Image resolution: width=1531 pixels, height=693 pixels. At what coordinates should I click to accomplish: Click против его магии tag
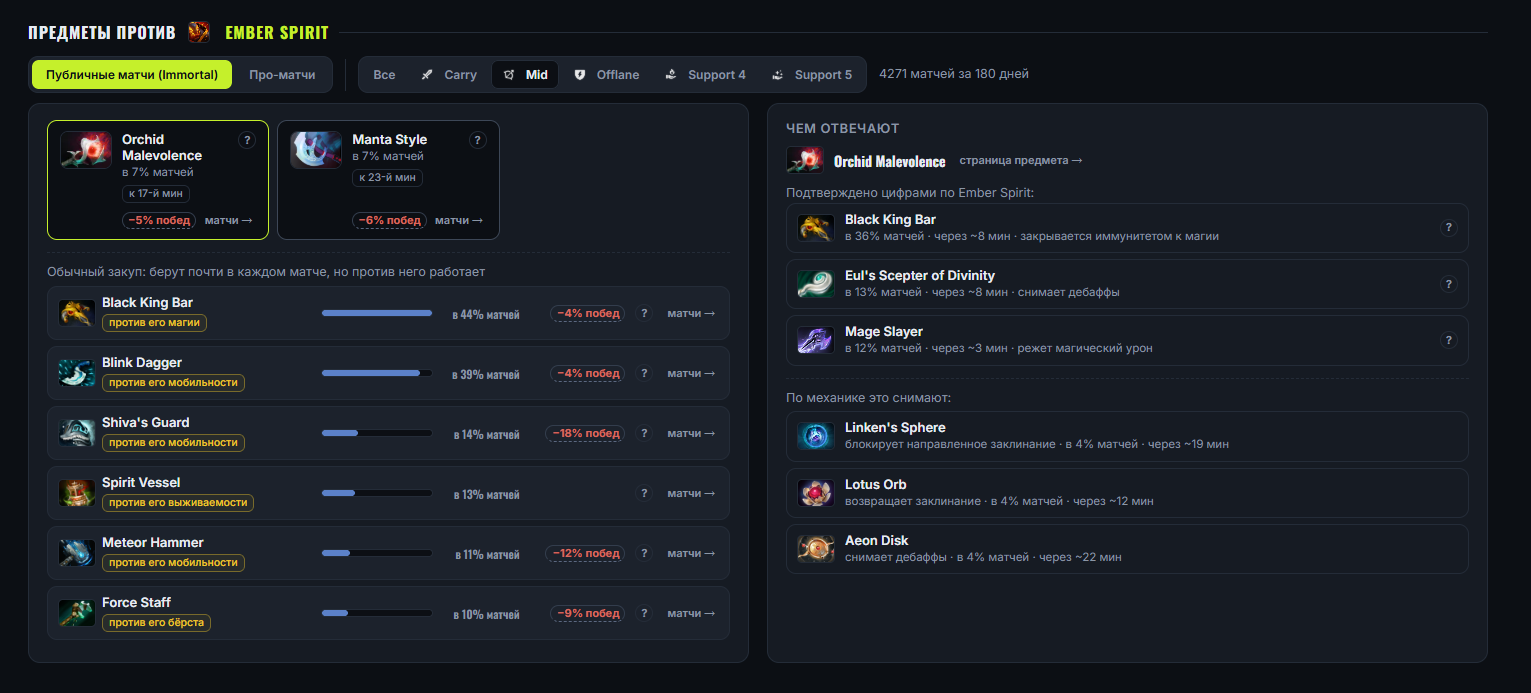coord(155,322)
